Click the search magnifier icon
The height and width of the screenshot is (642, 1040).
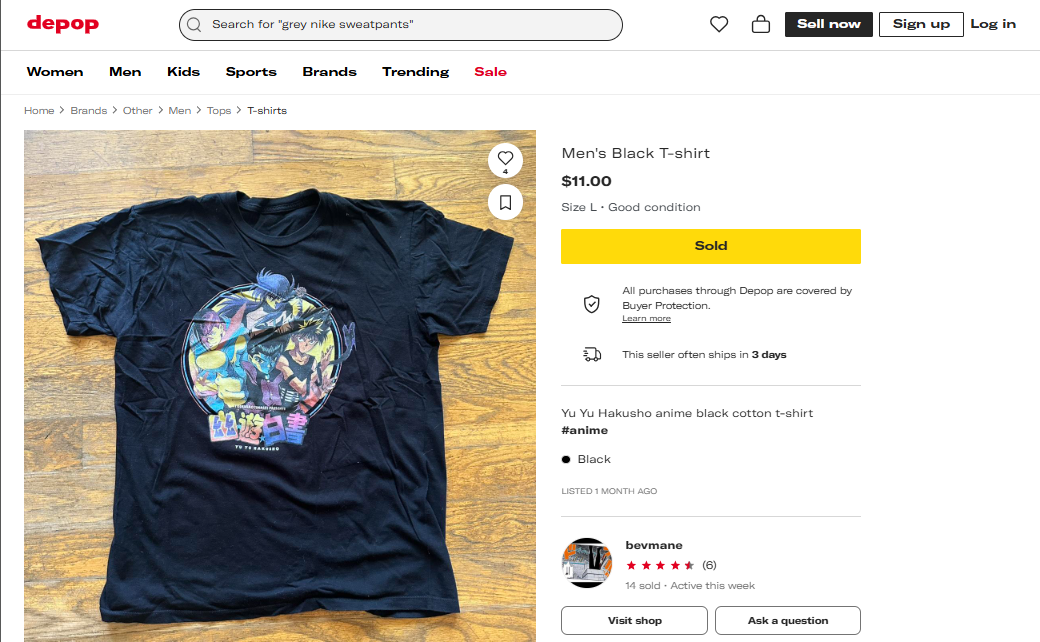[x=194, y=25]
